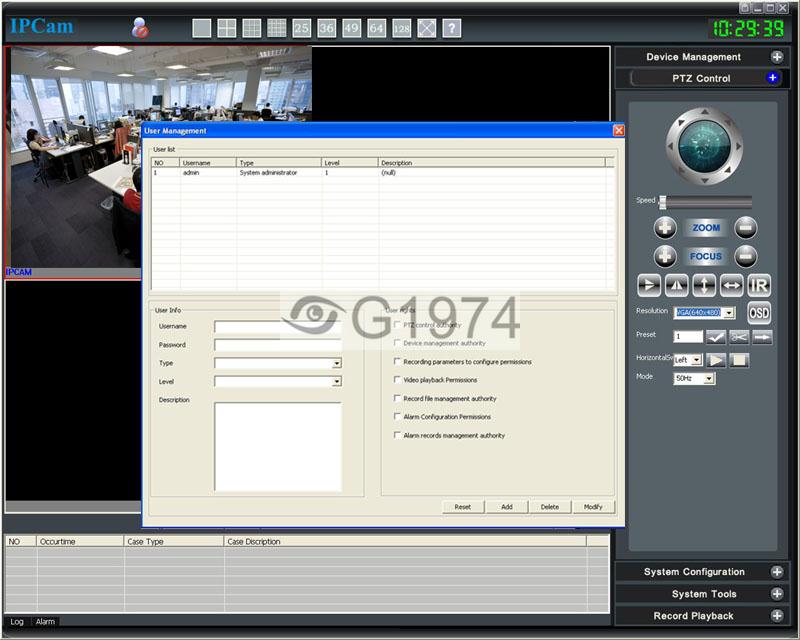Click the Modify user button
The image size is (800, 640).
click(x=593, y=507)
